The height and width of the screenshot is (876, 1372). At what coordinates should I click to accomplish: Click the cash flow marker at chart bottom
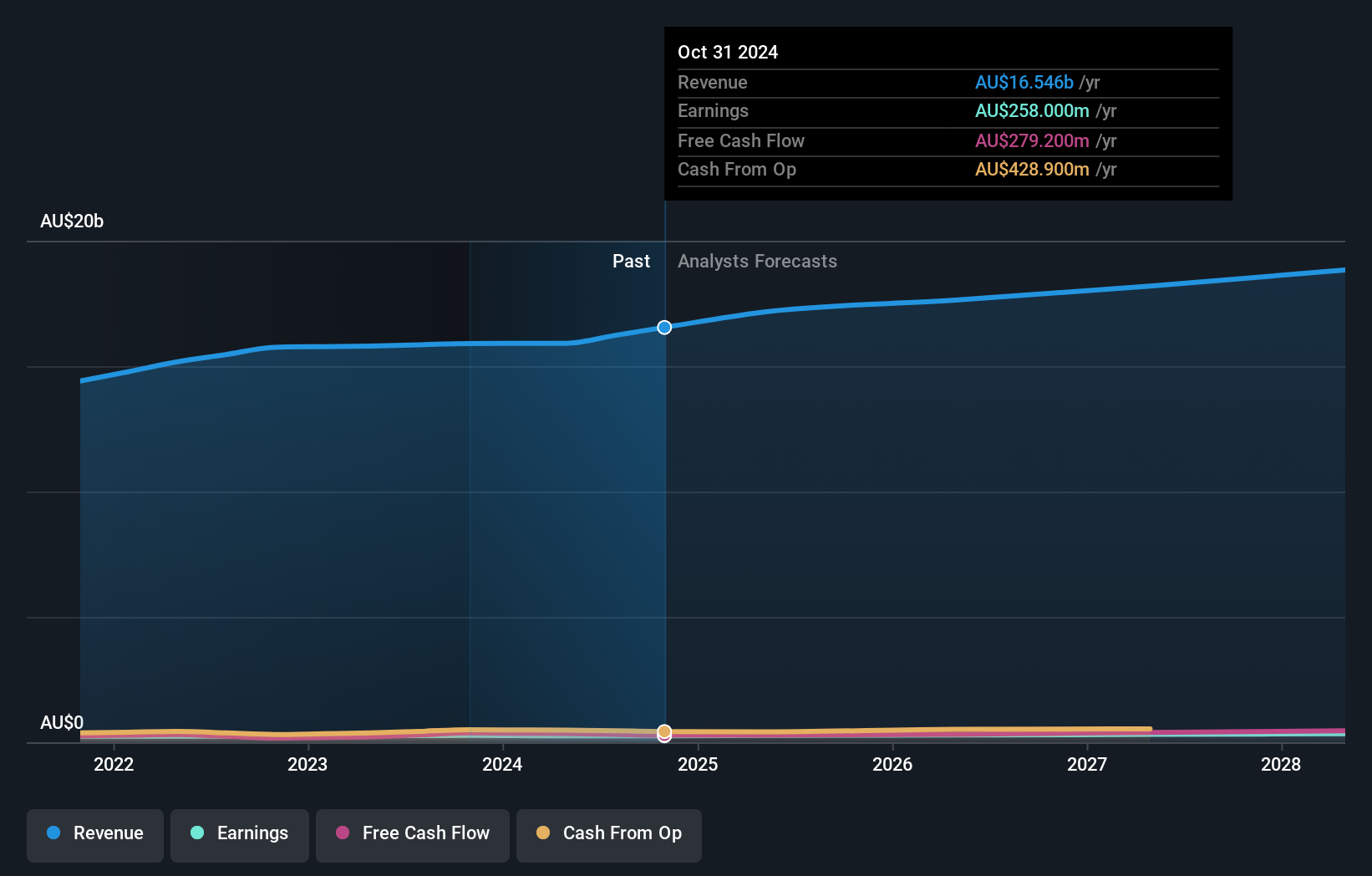[664, 733]
